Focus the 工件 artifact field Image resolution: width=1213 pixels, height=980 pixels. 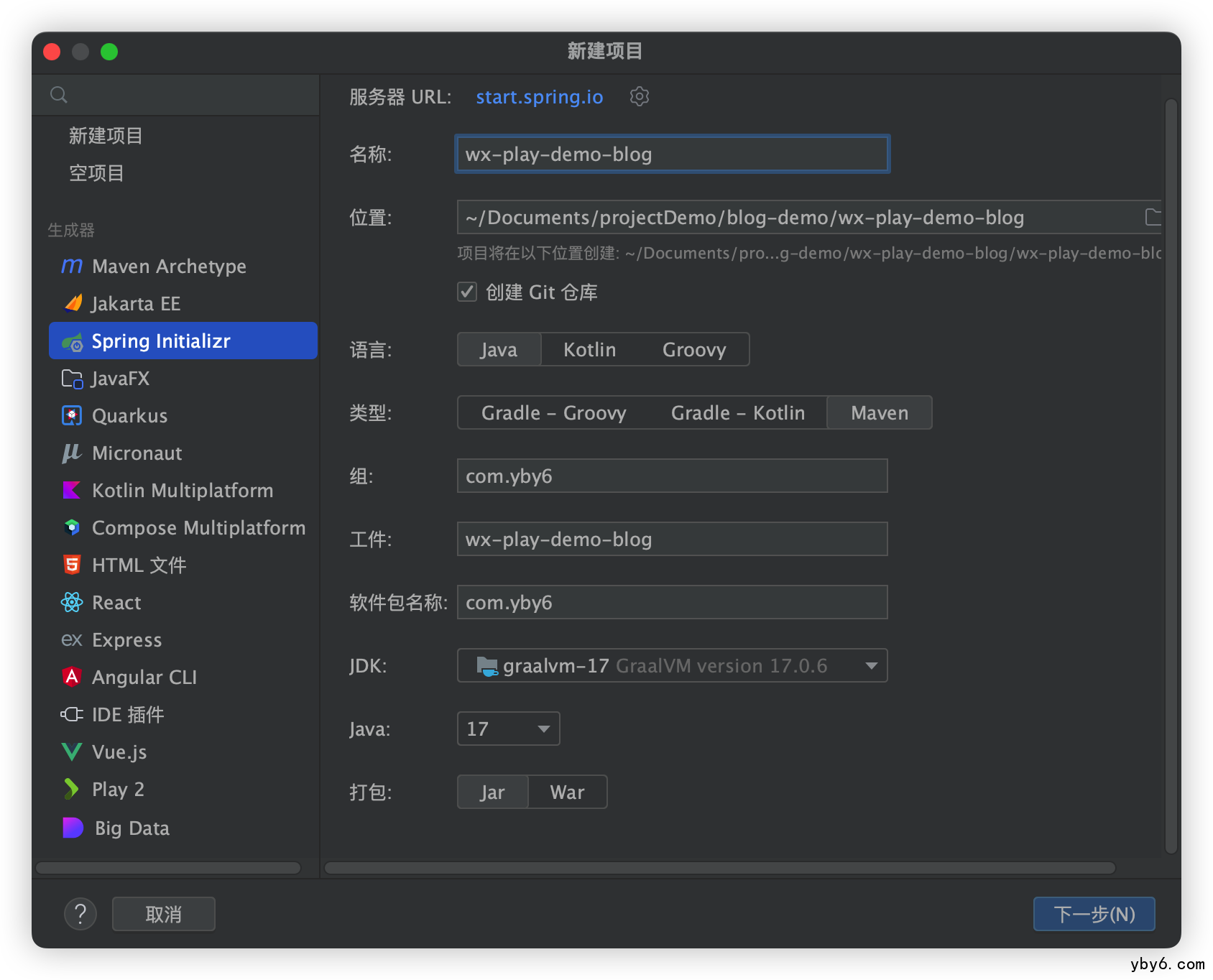tap(673, 539)
